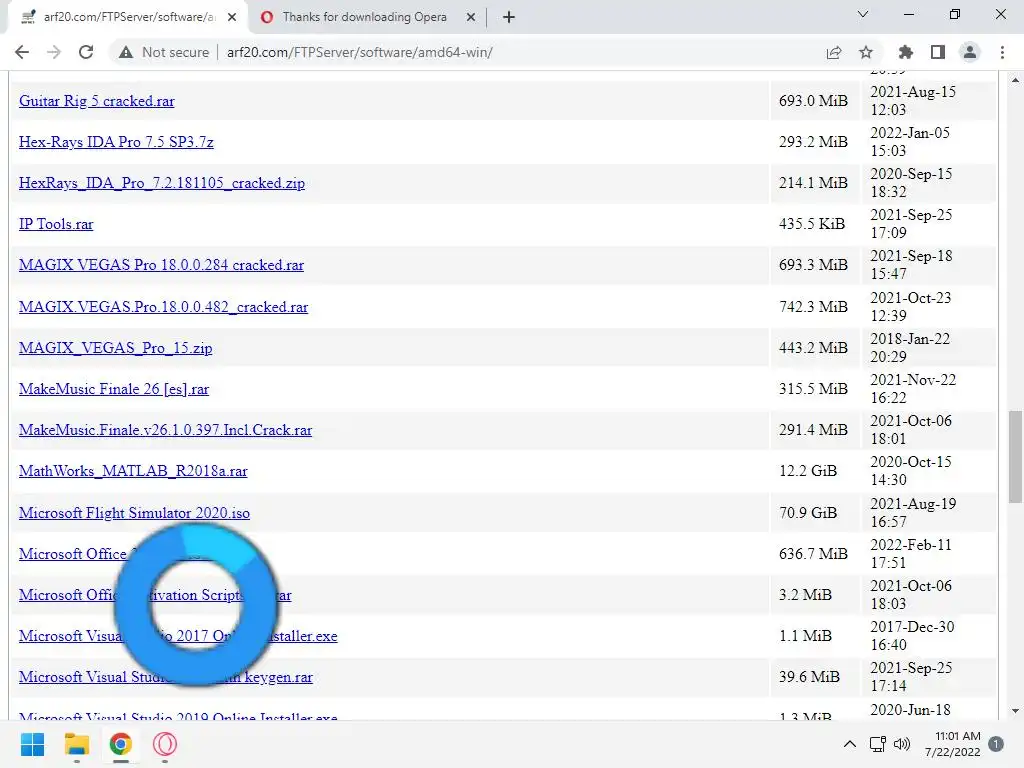Select the 742.3 MiB size cell
The image size is (1024, 768).
click(x=815, y=306)
